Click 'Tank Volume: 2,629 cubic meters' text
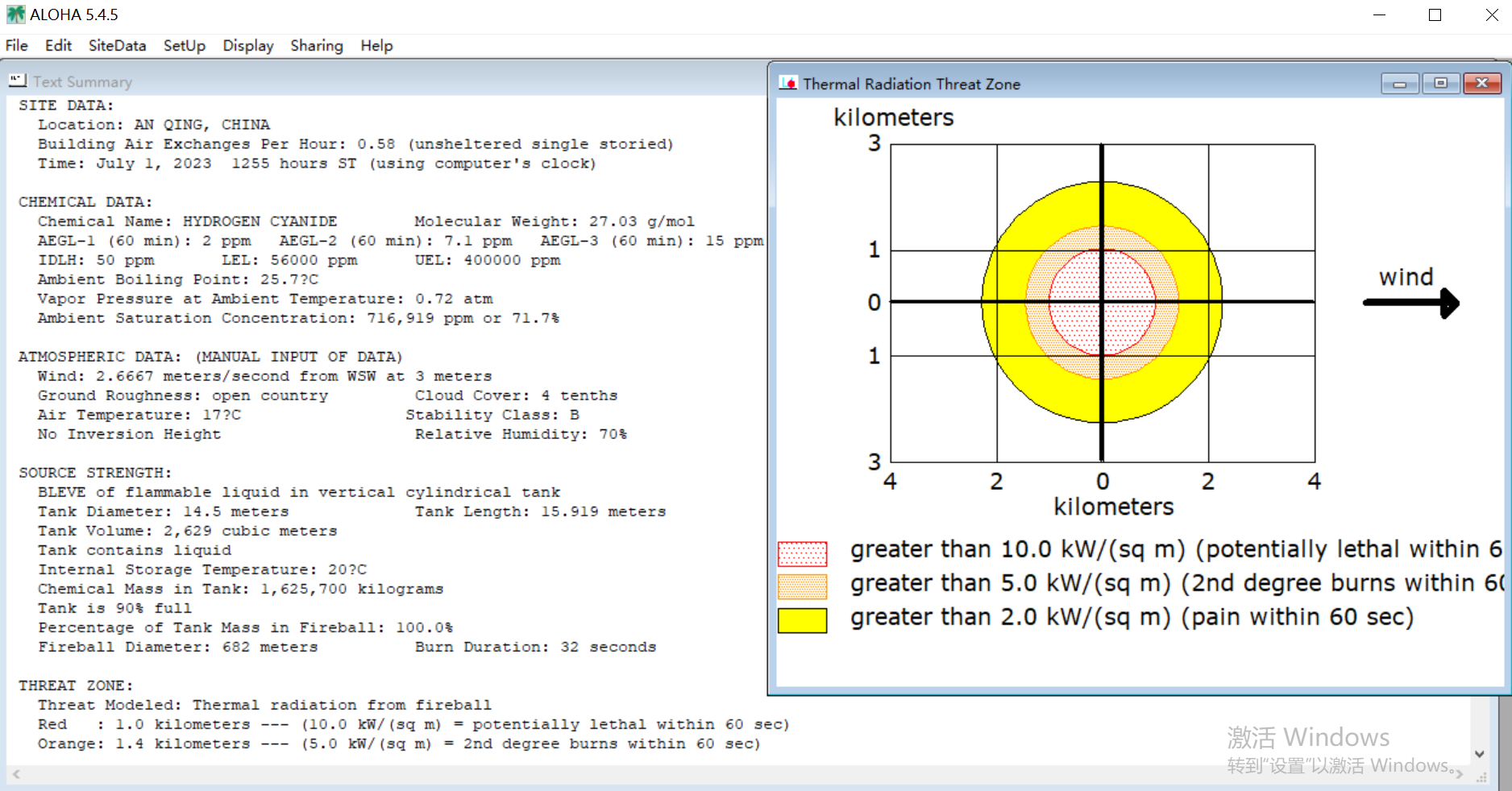Screen dimensions: 1512x791 (187, 531)
